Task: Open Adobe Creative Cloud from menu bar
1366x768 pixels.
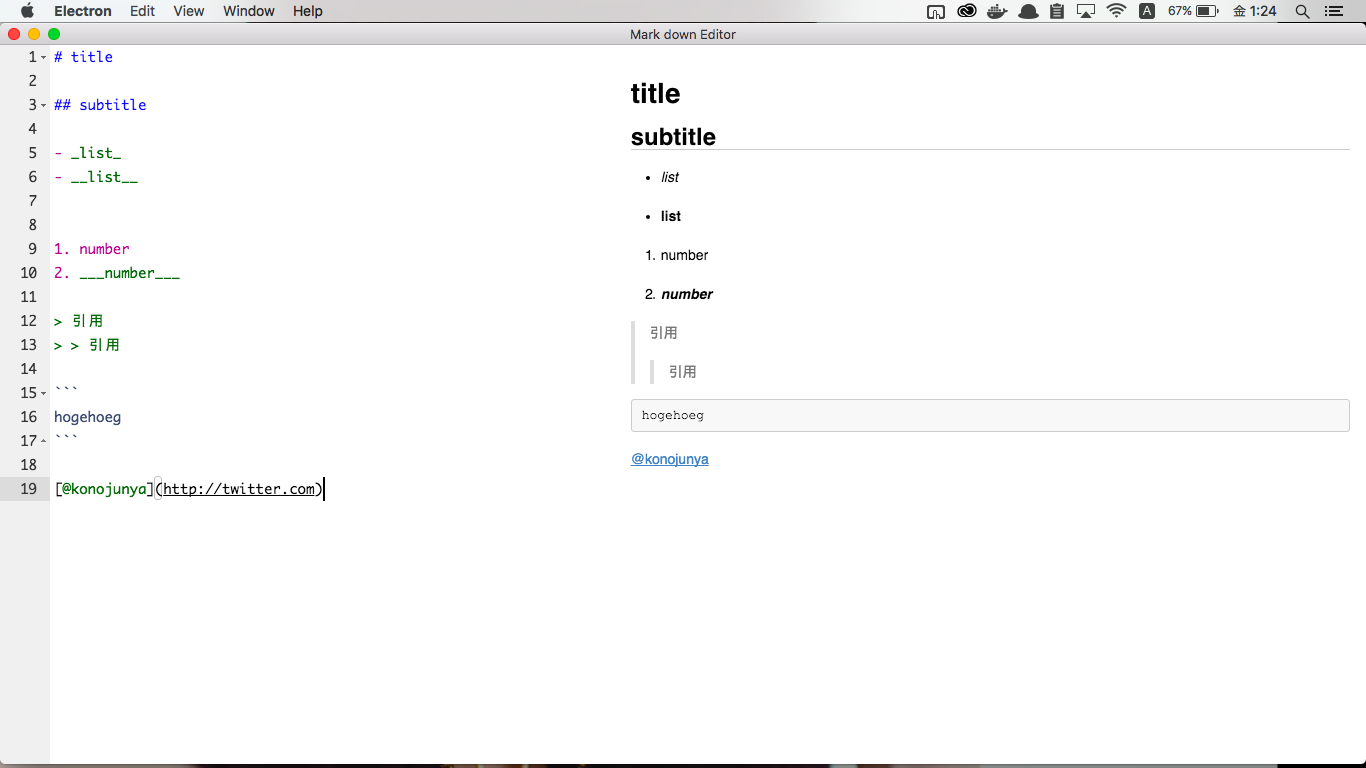Action: (966, 11)
